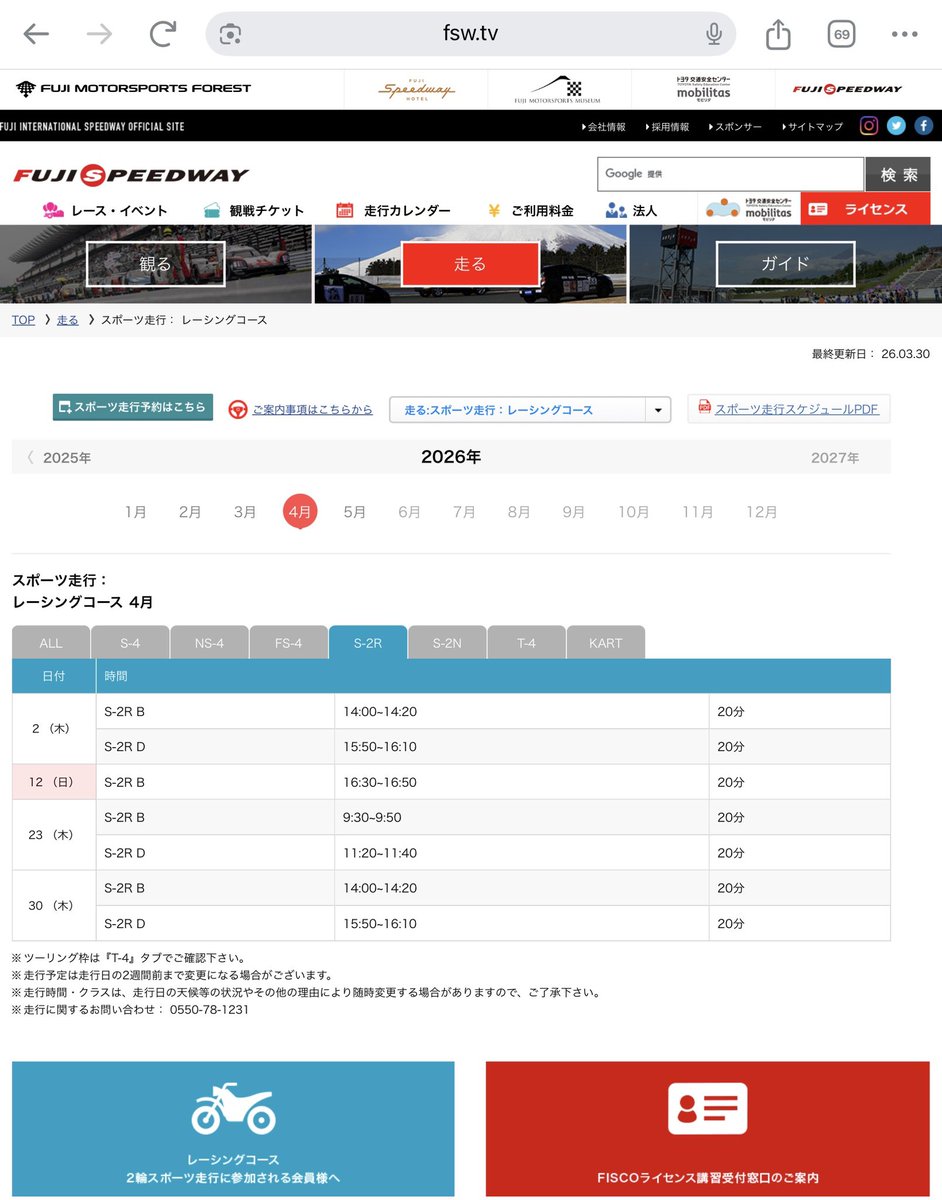Open 法人 menu
The height and width of the screenshot is (1200, 942).
pyautogui.click(x=631, y=210)
